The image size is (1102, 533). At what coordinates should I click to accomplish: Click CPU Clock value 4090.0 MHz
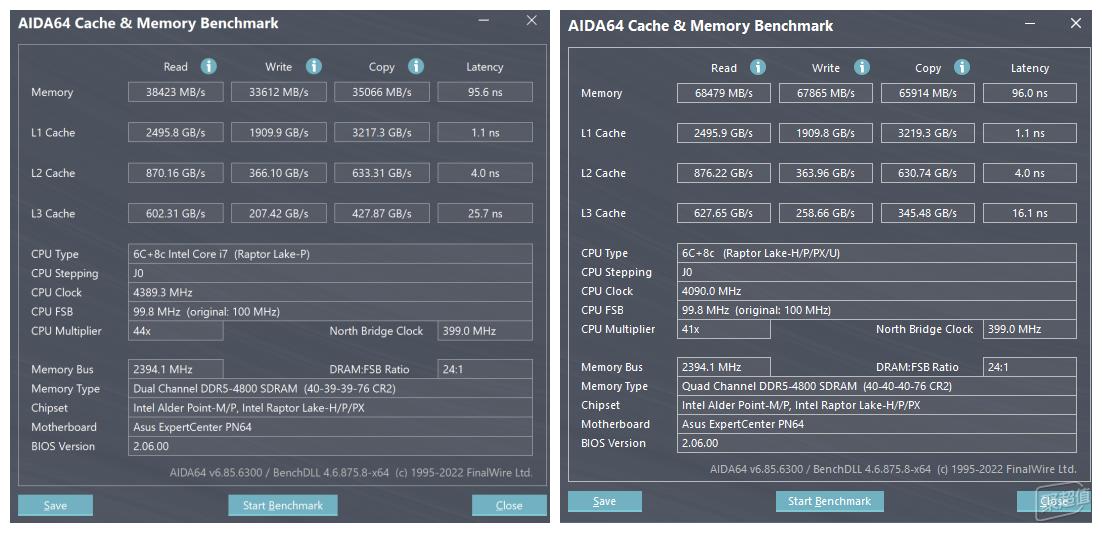click(x=877, y=291)
